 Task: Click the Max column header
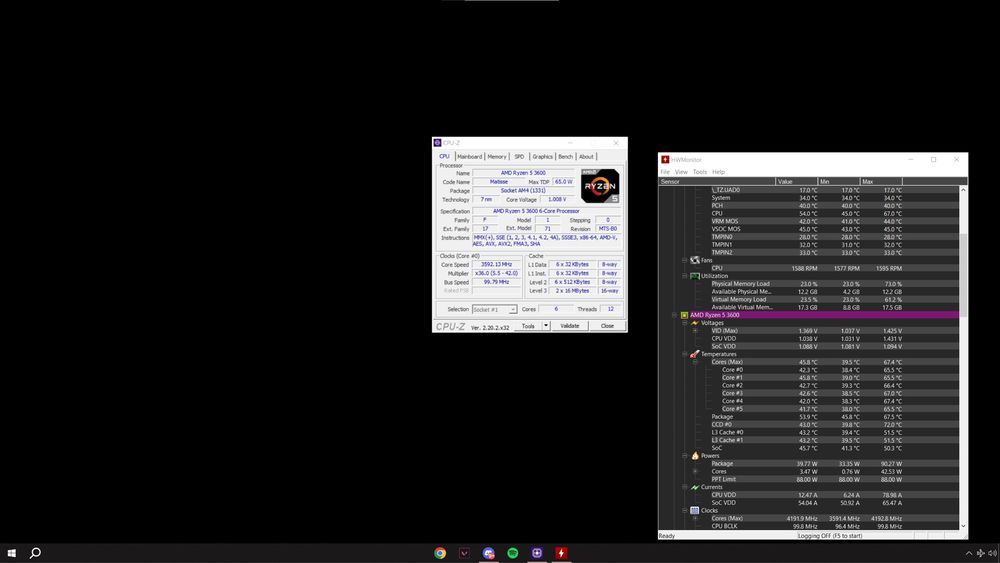point(881,182)
